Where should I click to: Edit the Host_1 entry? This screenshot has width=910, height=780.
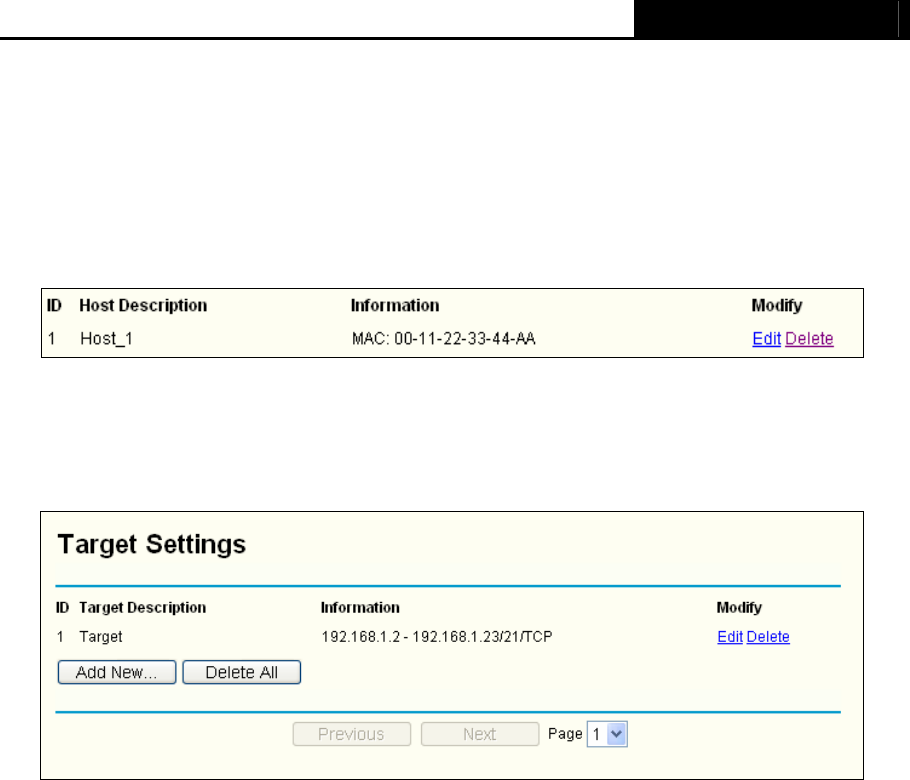tap(766, 338)
